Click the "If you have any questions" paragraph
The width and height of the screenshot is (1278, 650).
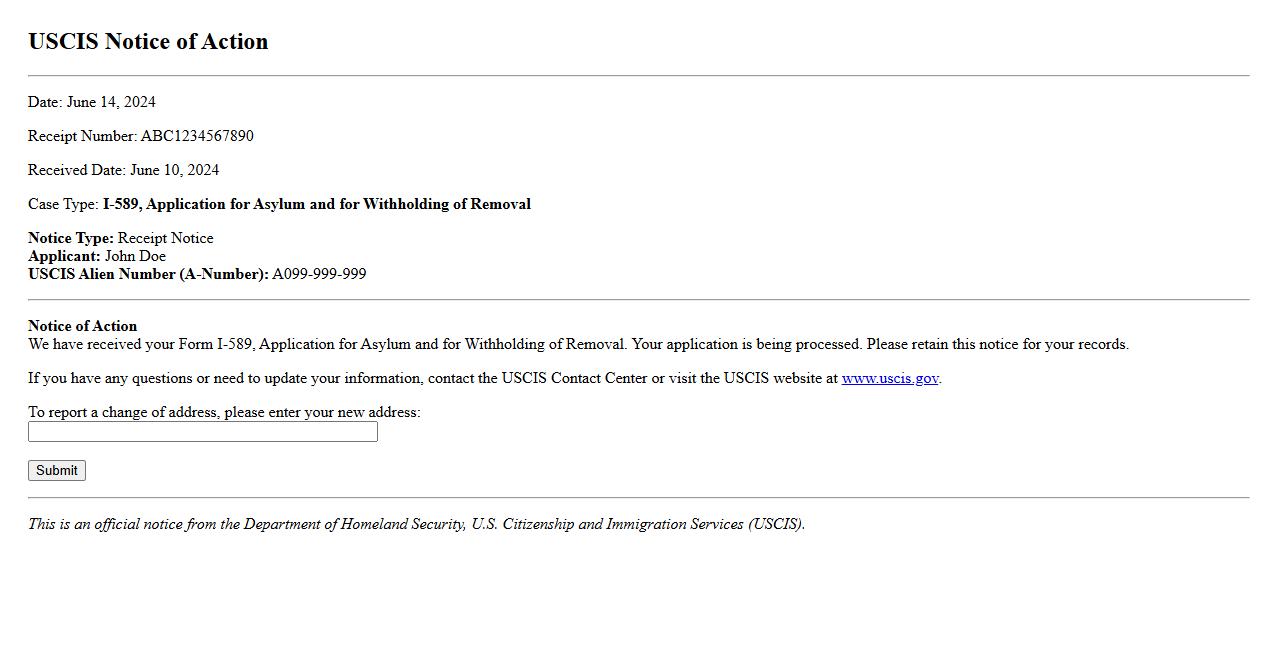[432, 378]
